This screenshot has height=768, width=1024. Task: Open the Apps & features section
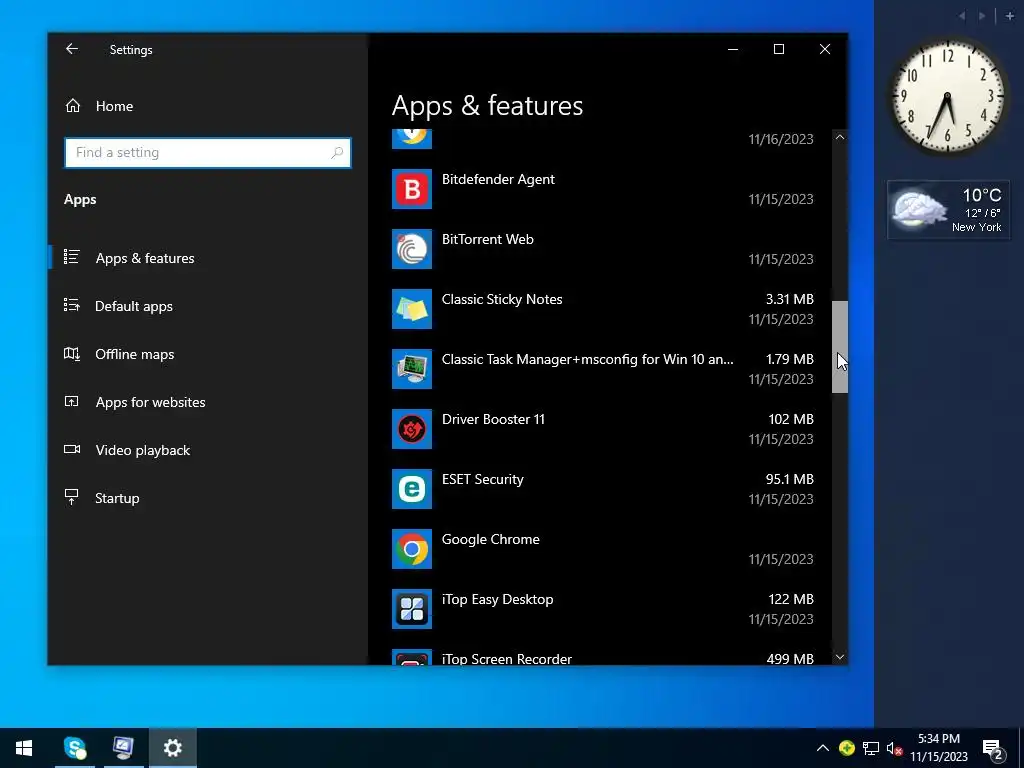[x=208, y=258]
